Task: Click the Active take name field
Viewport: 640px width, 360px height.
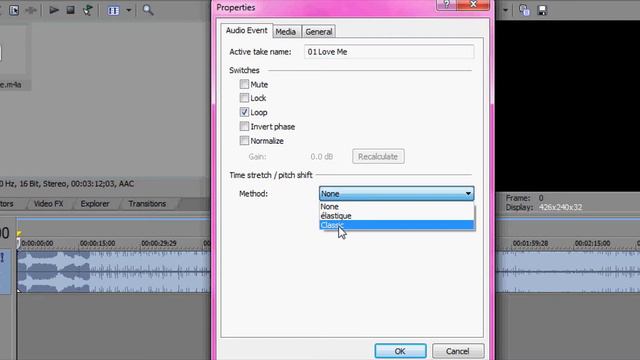Action: click(x=389, y=52)
